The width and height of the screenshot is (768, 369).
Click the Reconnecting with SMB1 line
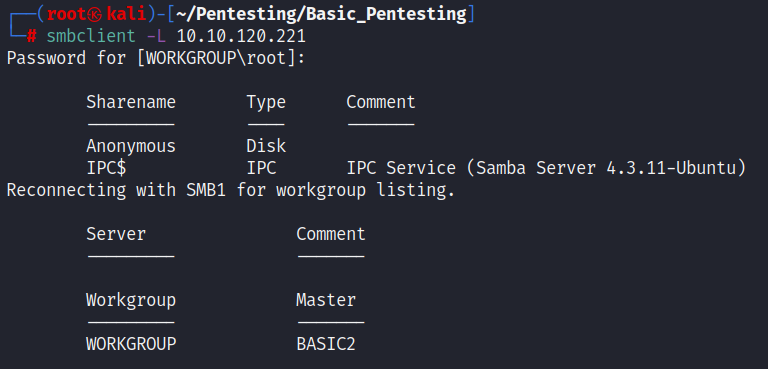click(231, 190)
